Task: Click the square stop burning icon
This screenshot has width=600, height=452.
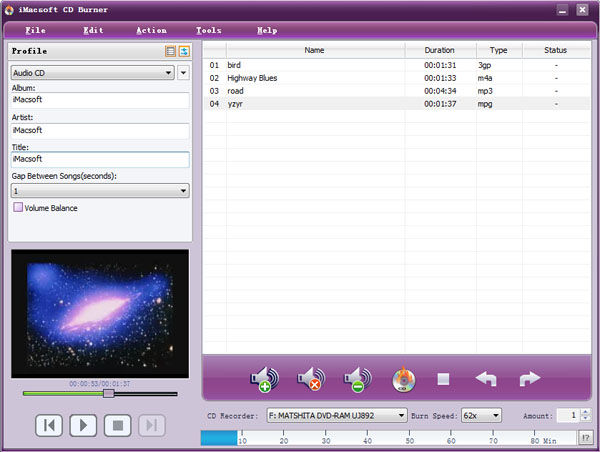Action: pyautogui.click(x=444, y=379)
